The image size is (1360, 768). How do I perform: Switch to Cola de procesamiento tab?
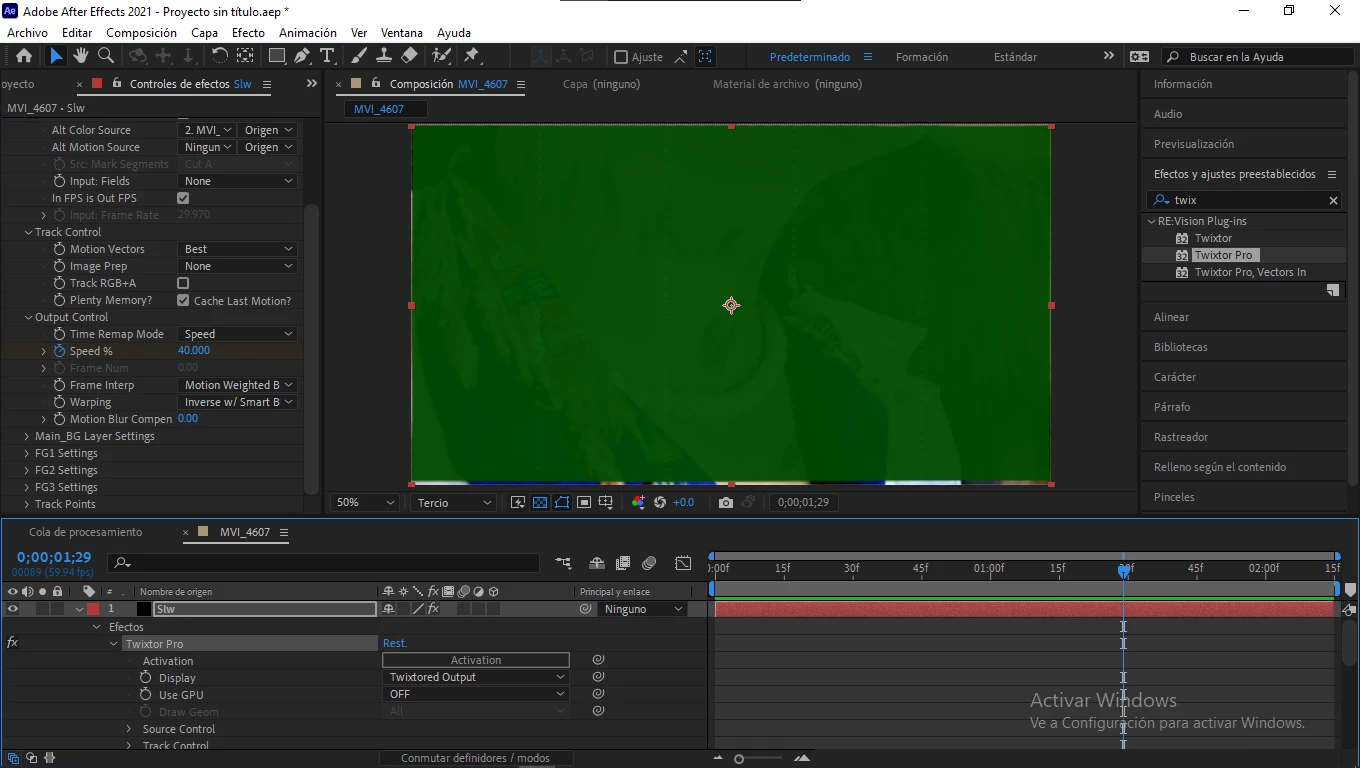tap(85, 532)
